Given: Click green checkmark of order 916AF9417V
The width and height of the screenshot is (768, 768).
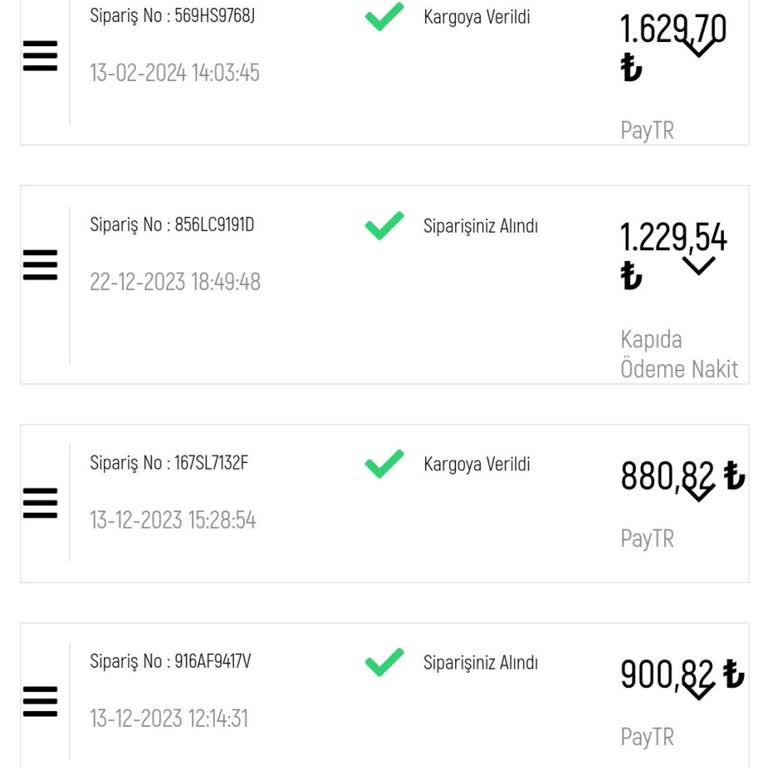Looking at the screenshot, I should coord(384,662).
